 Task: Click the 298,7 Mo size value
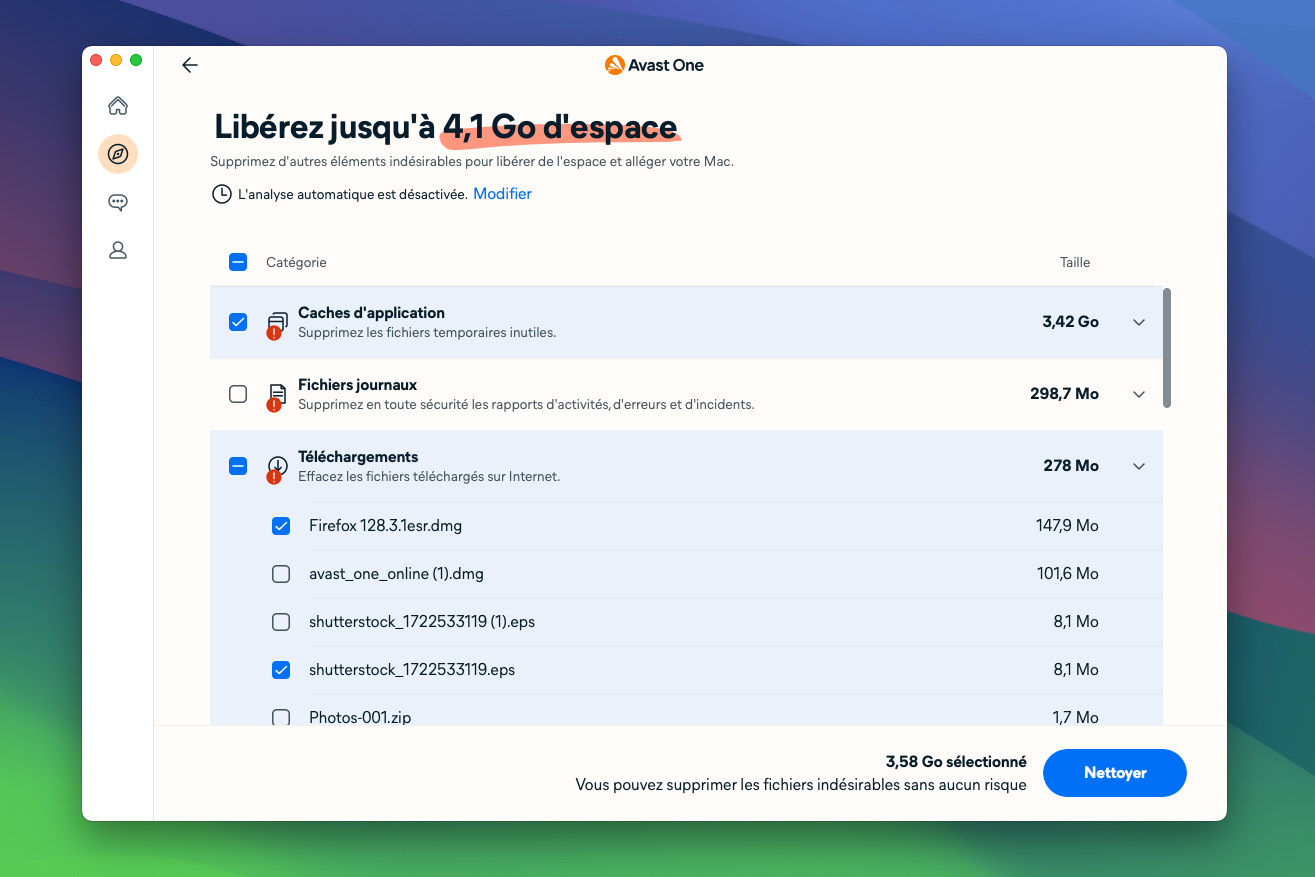click(1064, 394)
